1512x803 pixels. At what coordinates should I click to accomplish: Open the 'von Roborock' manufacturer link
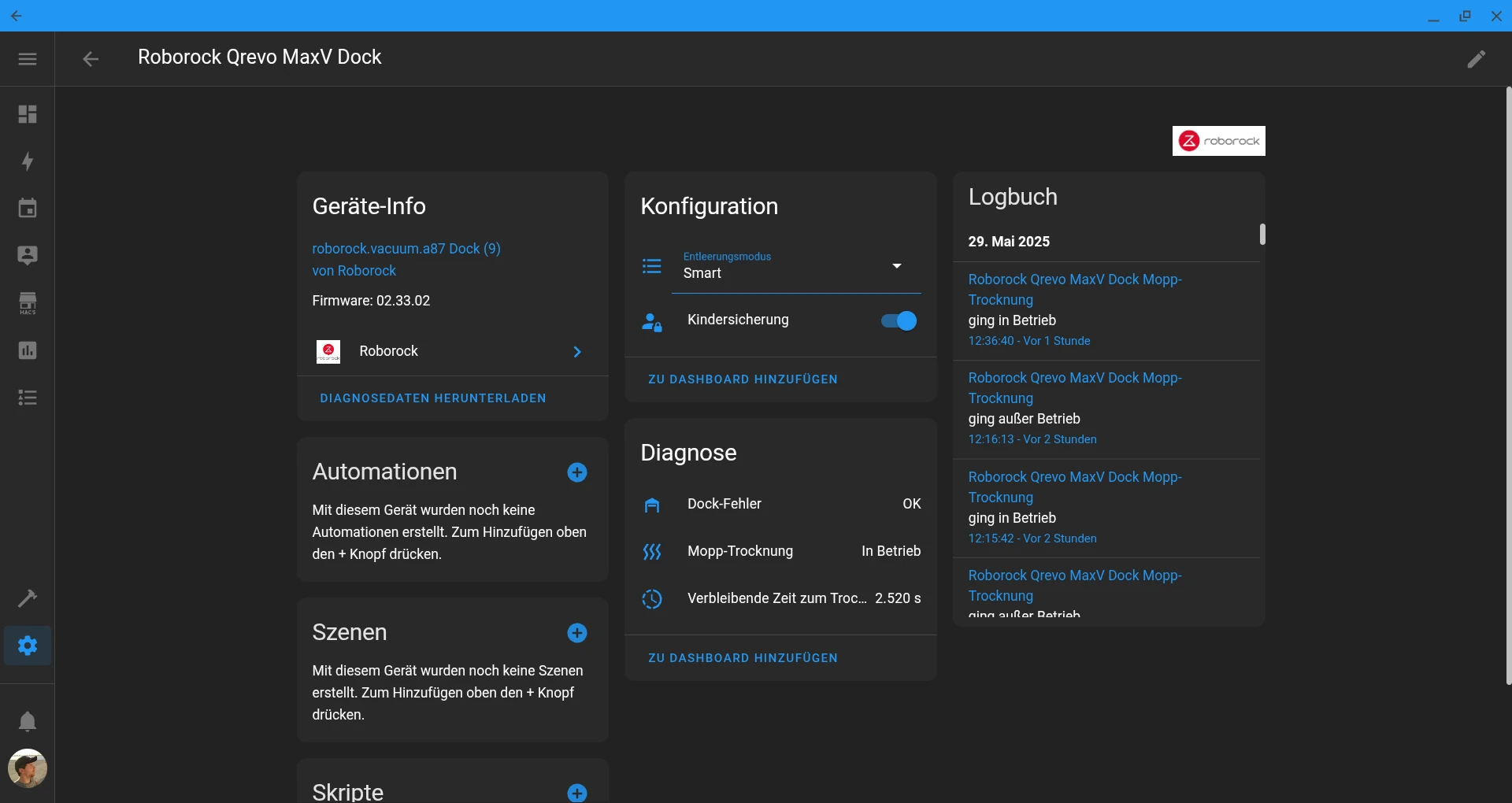pos(354,271)
